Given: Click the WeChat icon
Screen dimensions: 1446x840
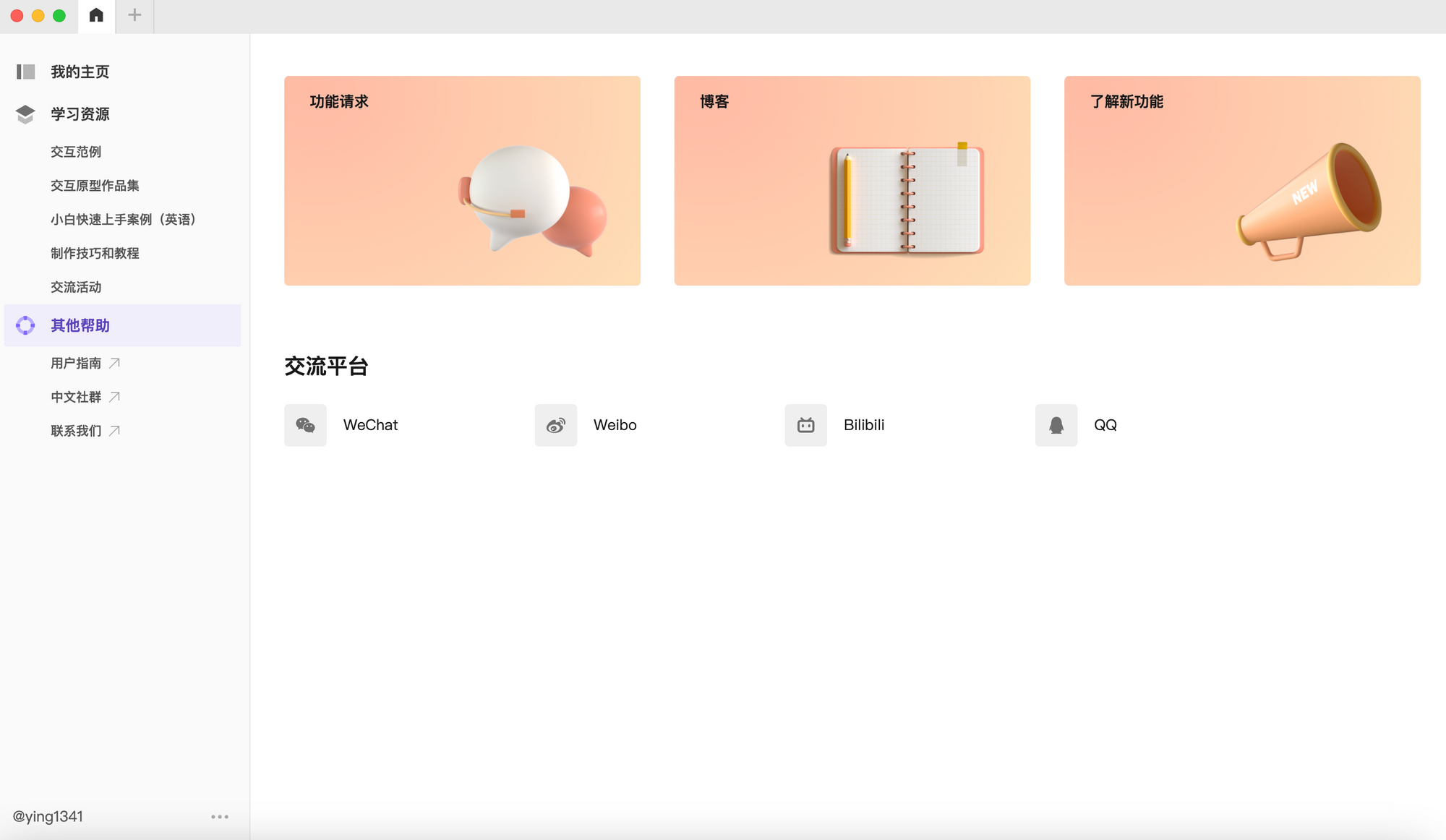Looking at the screenshot, I should tap(305, 425).
